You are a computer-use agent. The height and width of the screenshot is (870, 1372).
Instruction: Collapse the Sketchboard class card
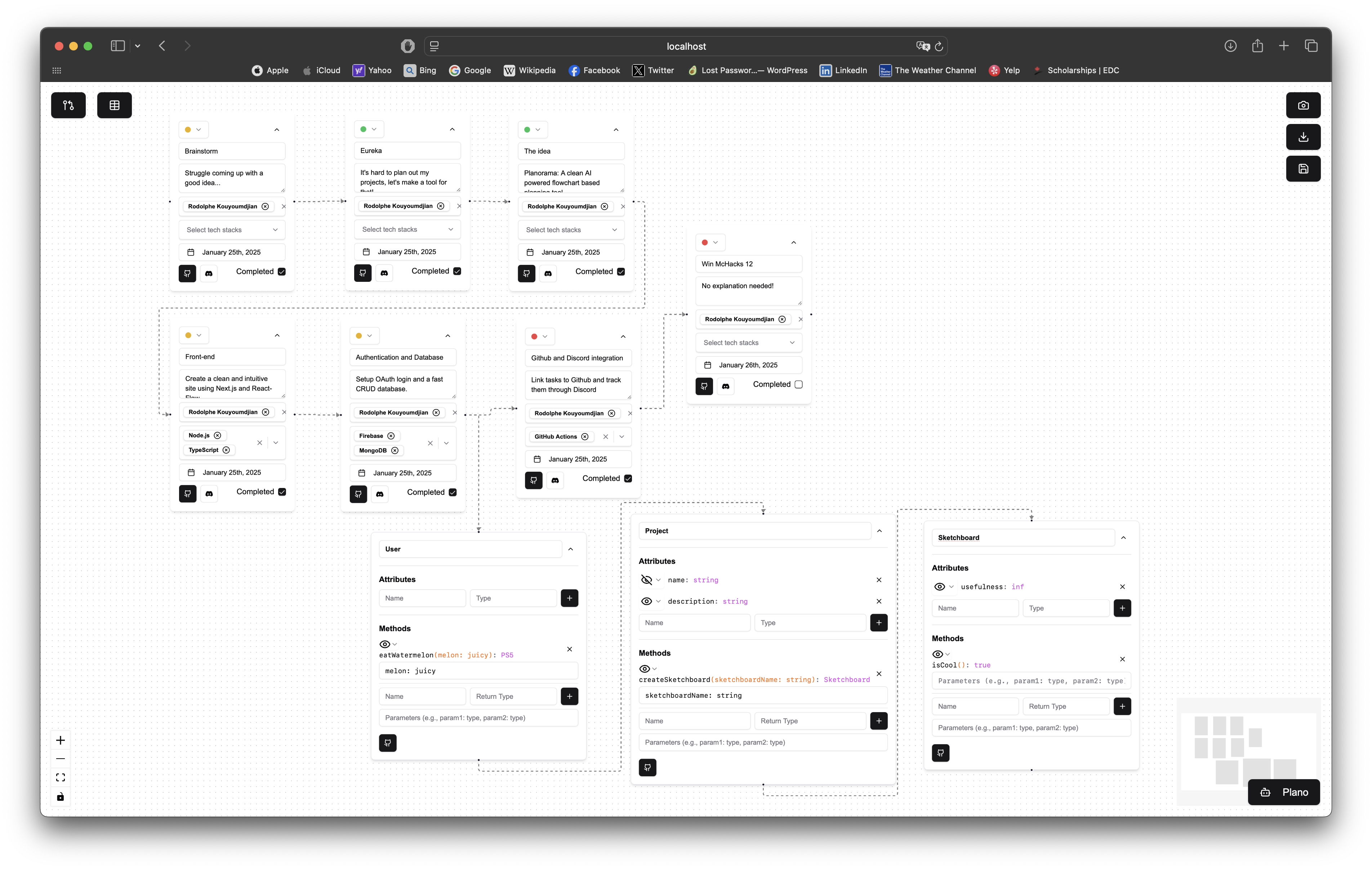pos(1123,538)
